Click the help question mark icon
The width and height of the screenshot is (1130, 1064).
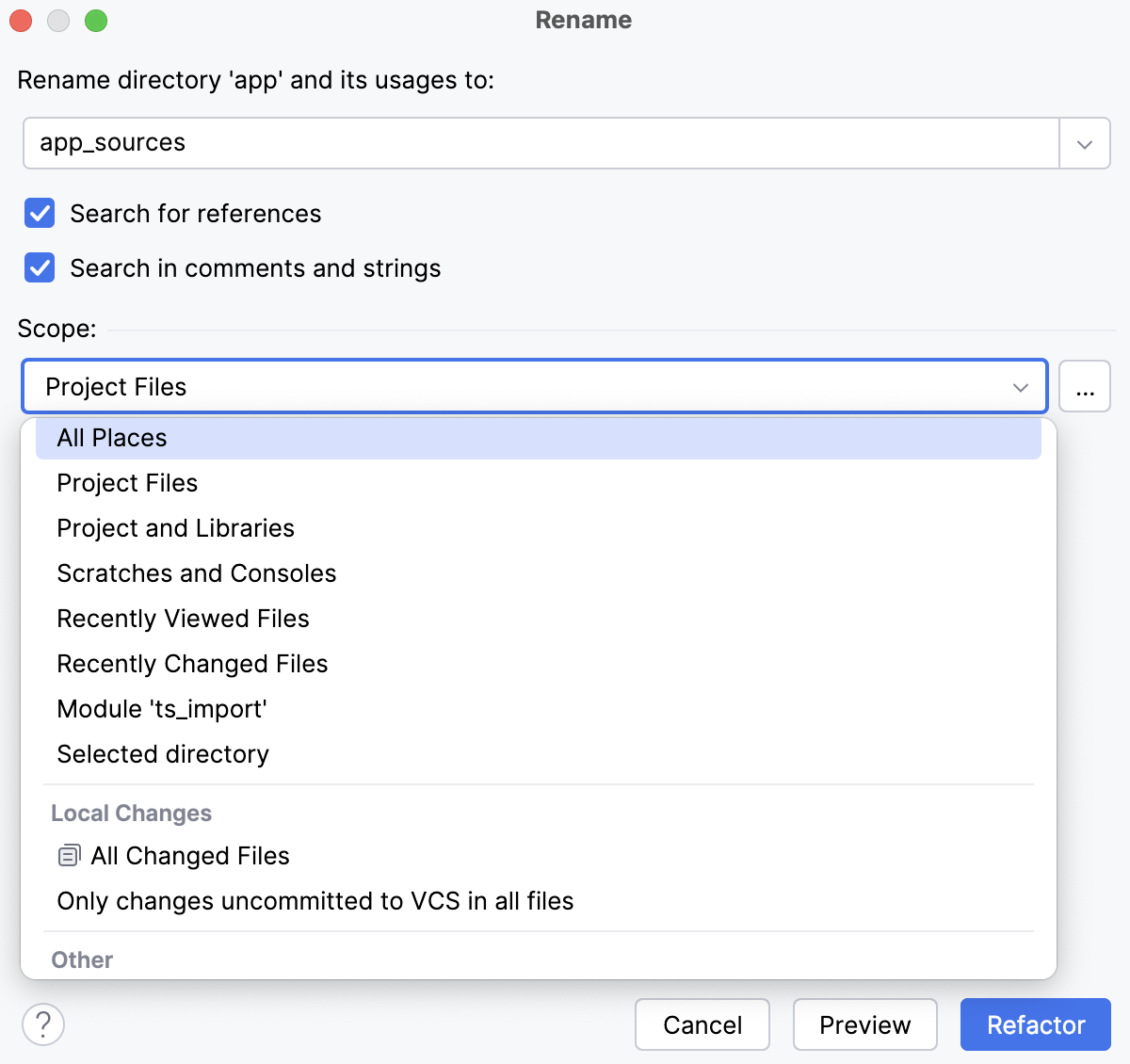point(42,1024)
